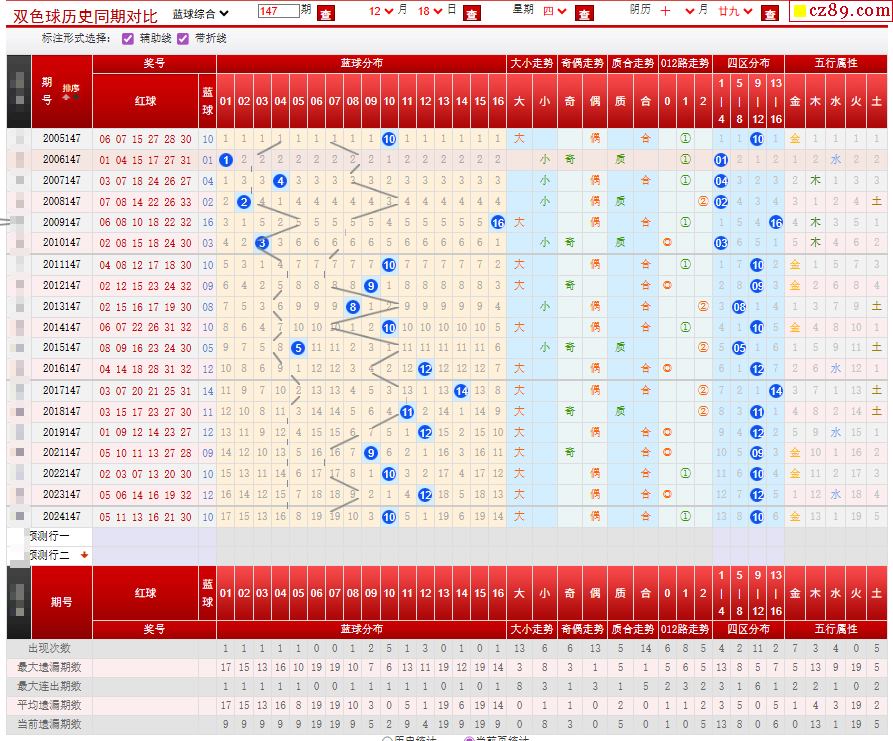Click blue ball 2 in row 2008147
The width and height of the screenshot is (893, 741).
(x=244, y=202)
